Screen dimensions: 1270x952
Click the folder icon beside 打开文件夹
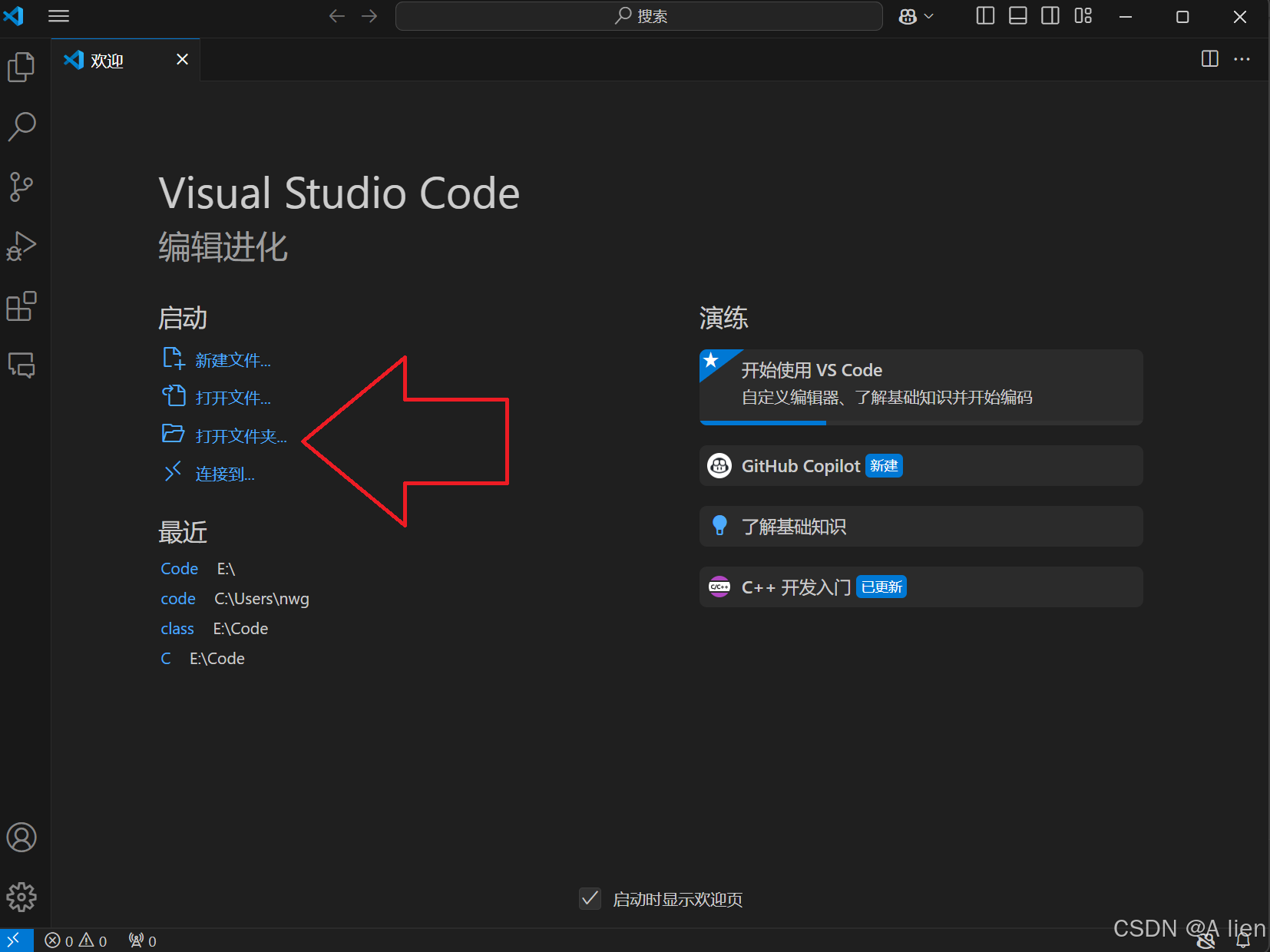[174, 434]
